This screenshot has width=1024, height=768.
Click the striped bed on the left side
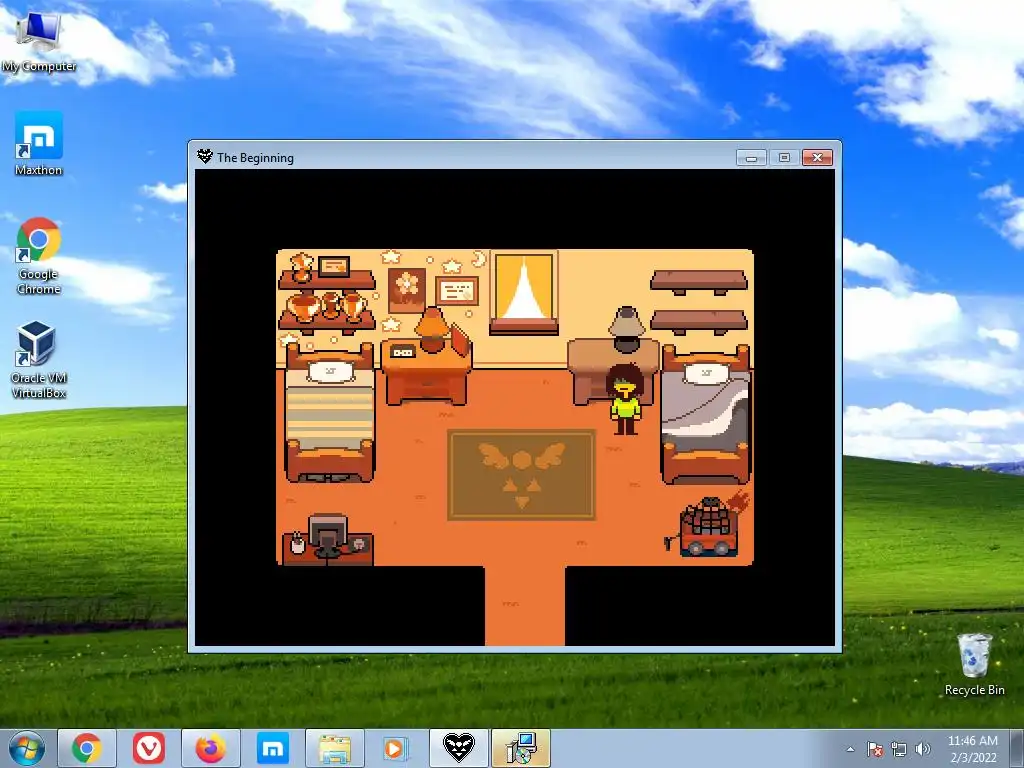[x=330, y=413]
